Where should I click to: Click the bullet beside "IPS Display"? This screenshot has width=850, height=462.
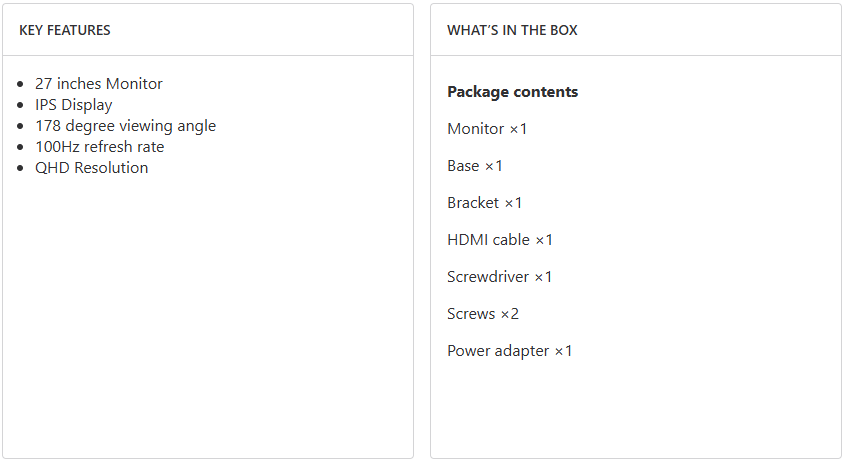[22, 106]
